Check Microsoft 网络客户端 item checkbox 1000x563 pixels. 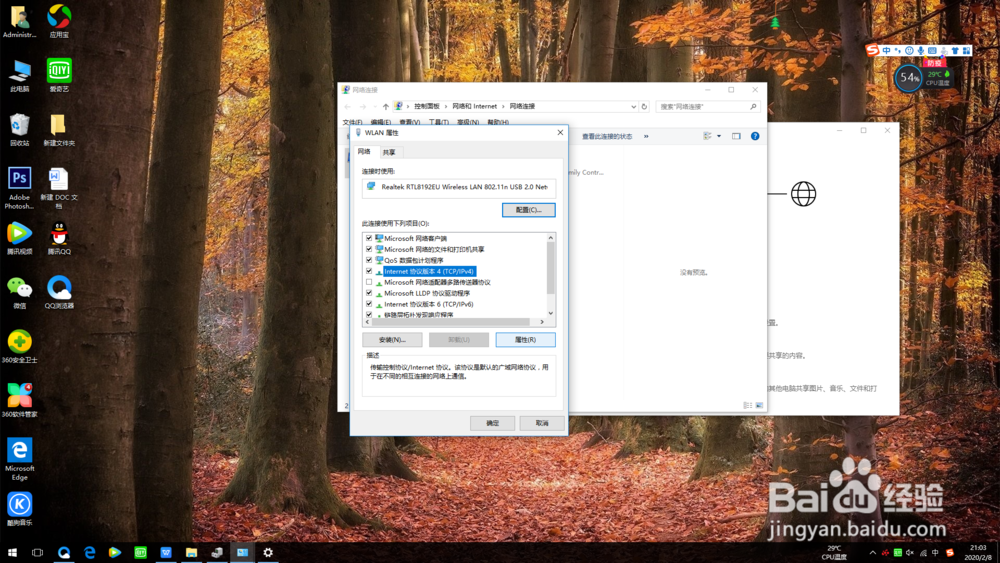(x=369, y=238)
